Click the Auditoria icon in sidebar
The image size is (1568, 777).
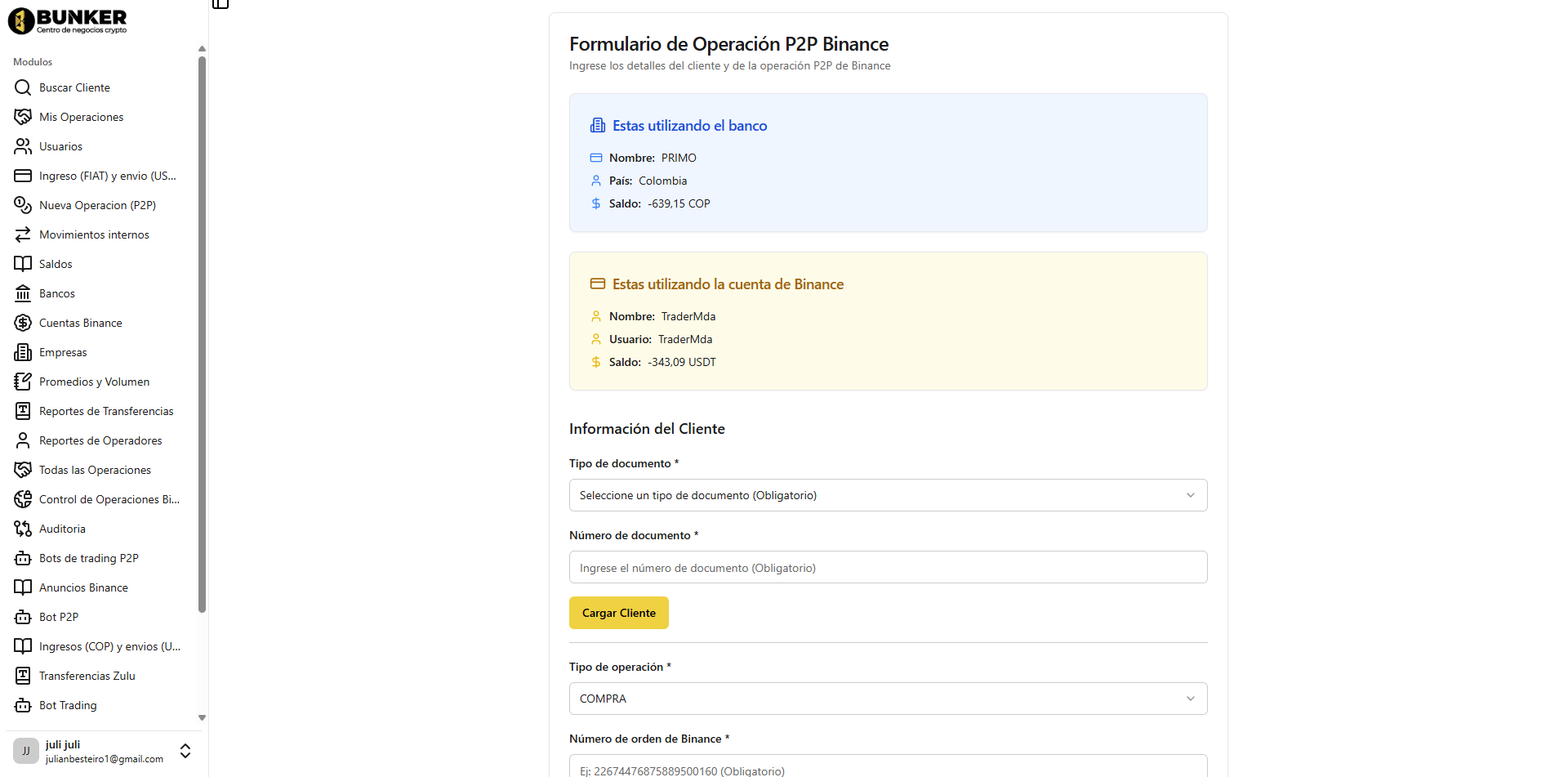[x=23, y=529]
